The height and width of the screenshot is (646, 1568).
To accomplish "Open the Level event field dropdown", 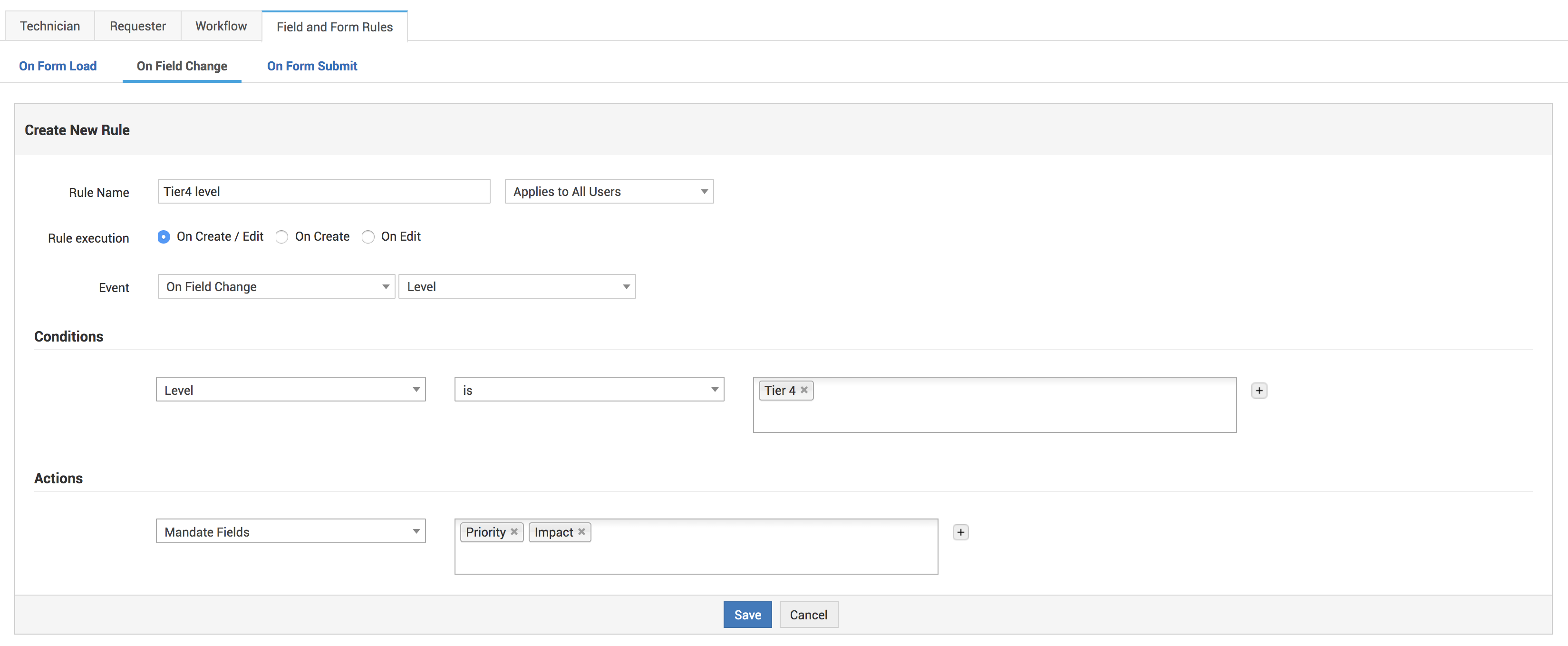I will coord(517,287).
